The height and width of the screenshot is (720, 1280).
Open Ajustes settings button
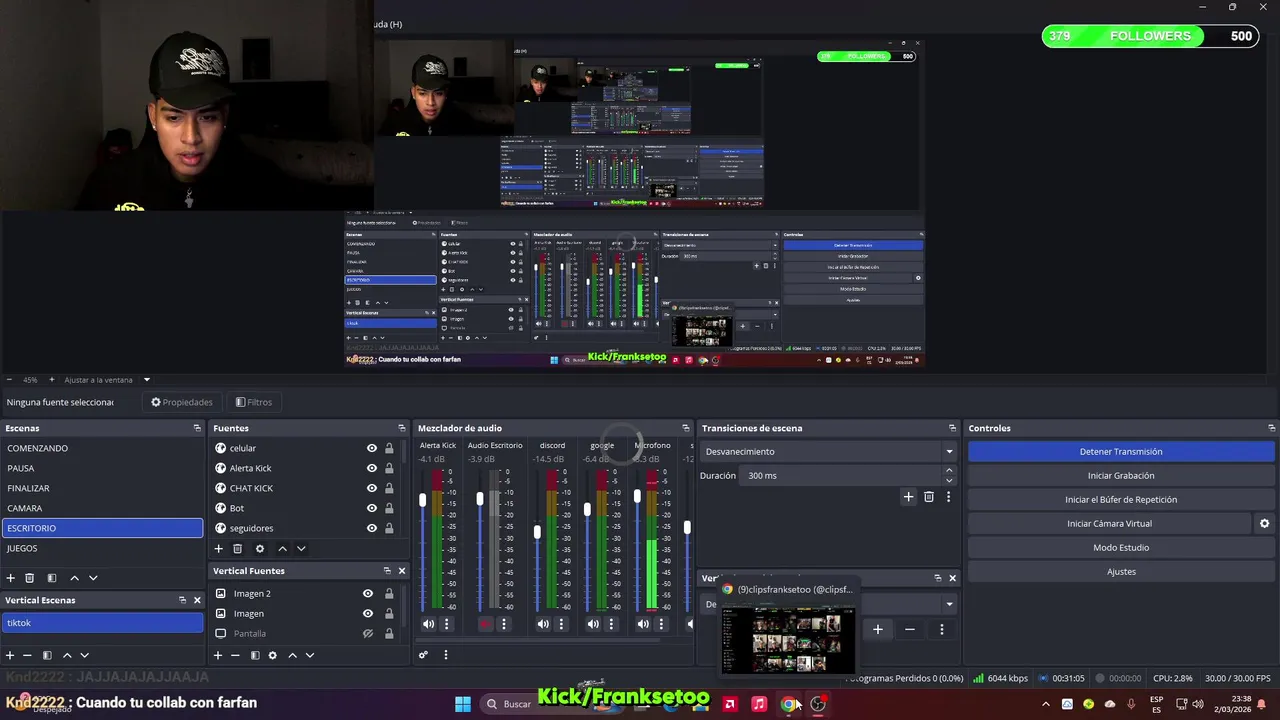click(1120, 572)
